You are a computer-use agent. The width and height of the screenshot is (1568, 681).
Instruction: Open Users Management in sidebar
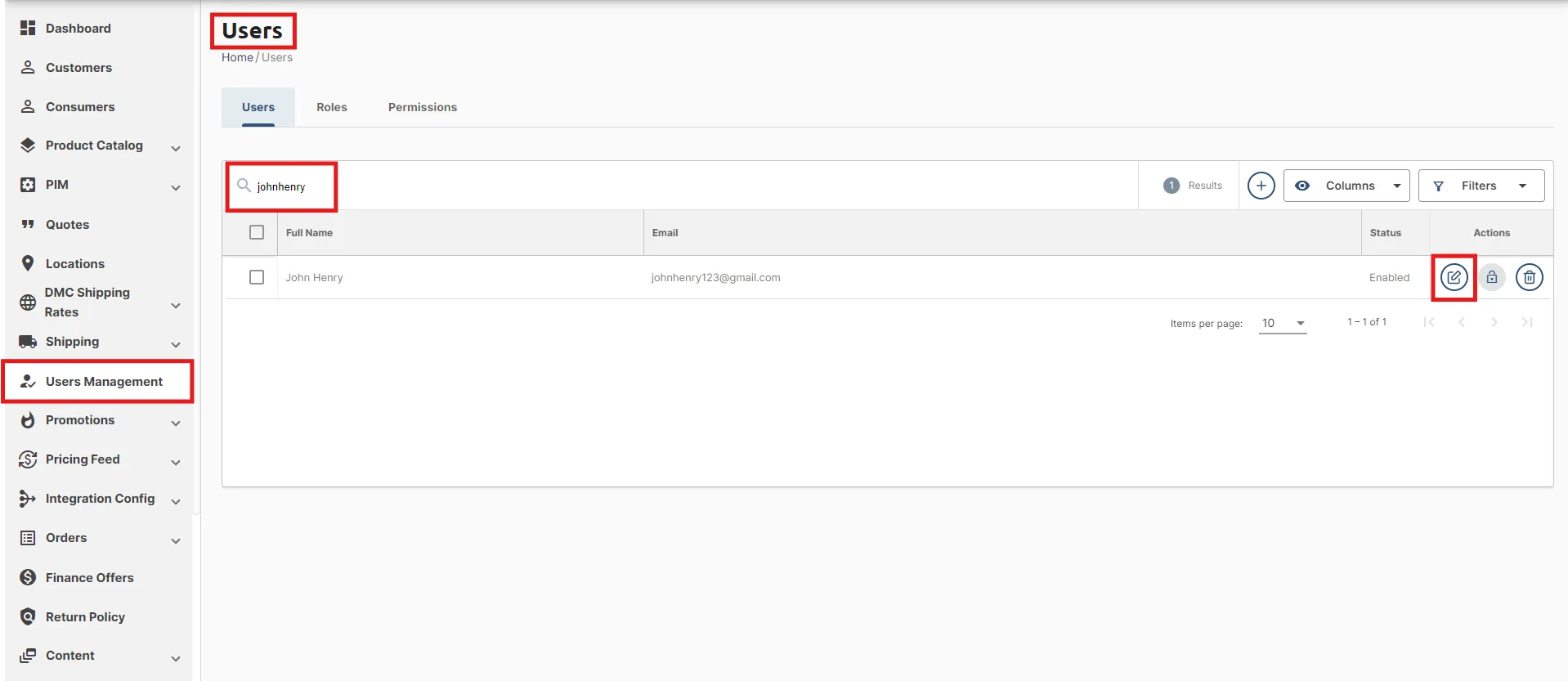pos(98,381)
